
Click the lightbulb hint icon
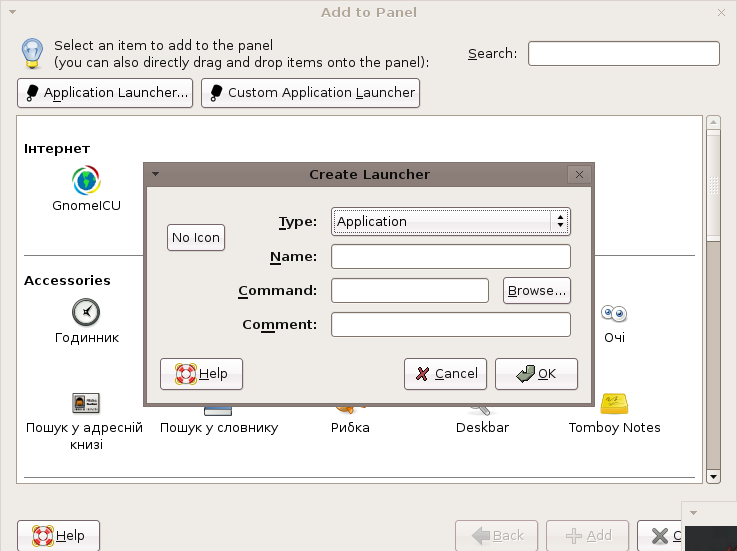pos(33,52)
